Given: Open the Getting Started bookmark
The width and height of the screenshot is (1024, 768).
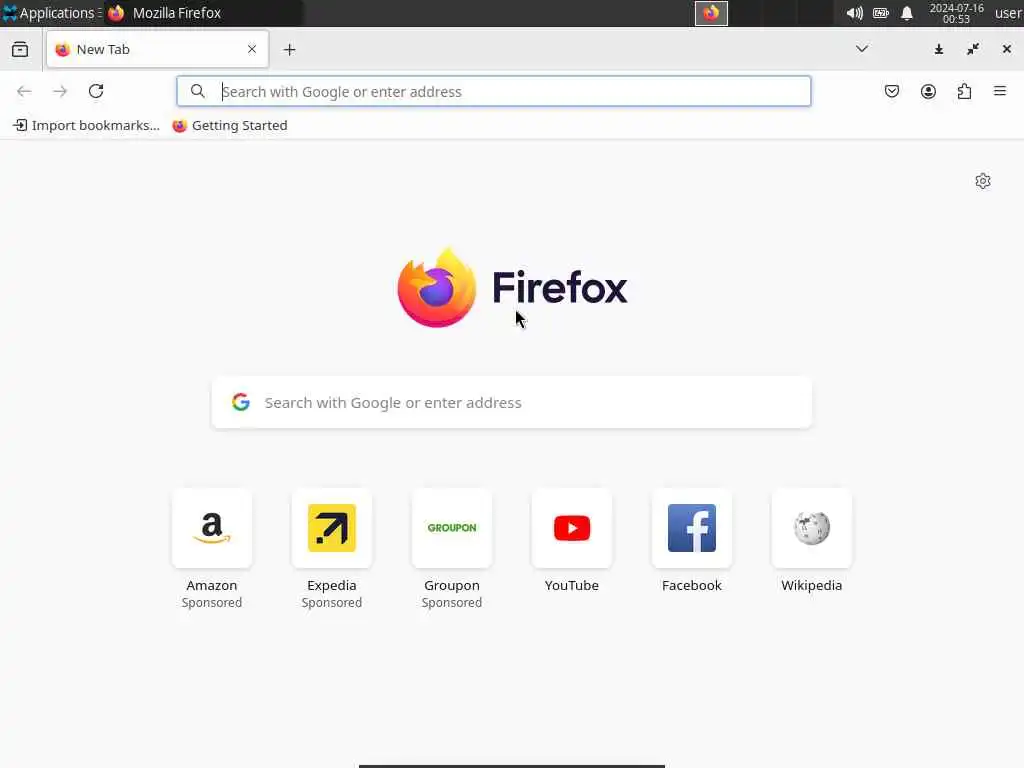Looking at the screenshot, I should pos(230,125).
